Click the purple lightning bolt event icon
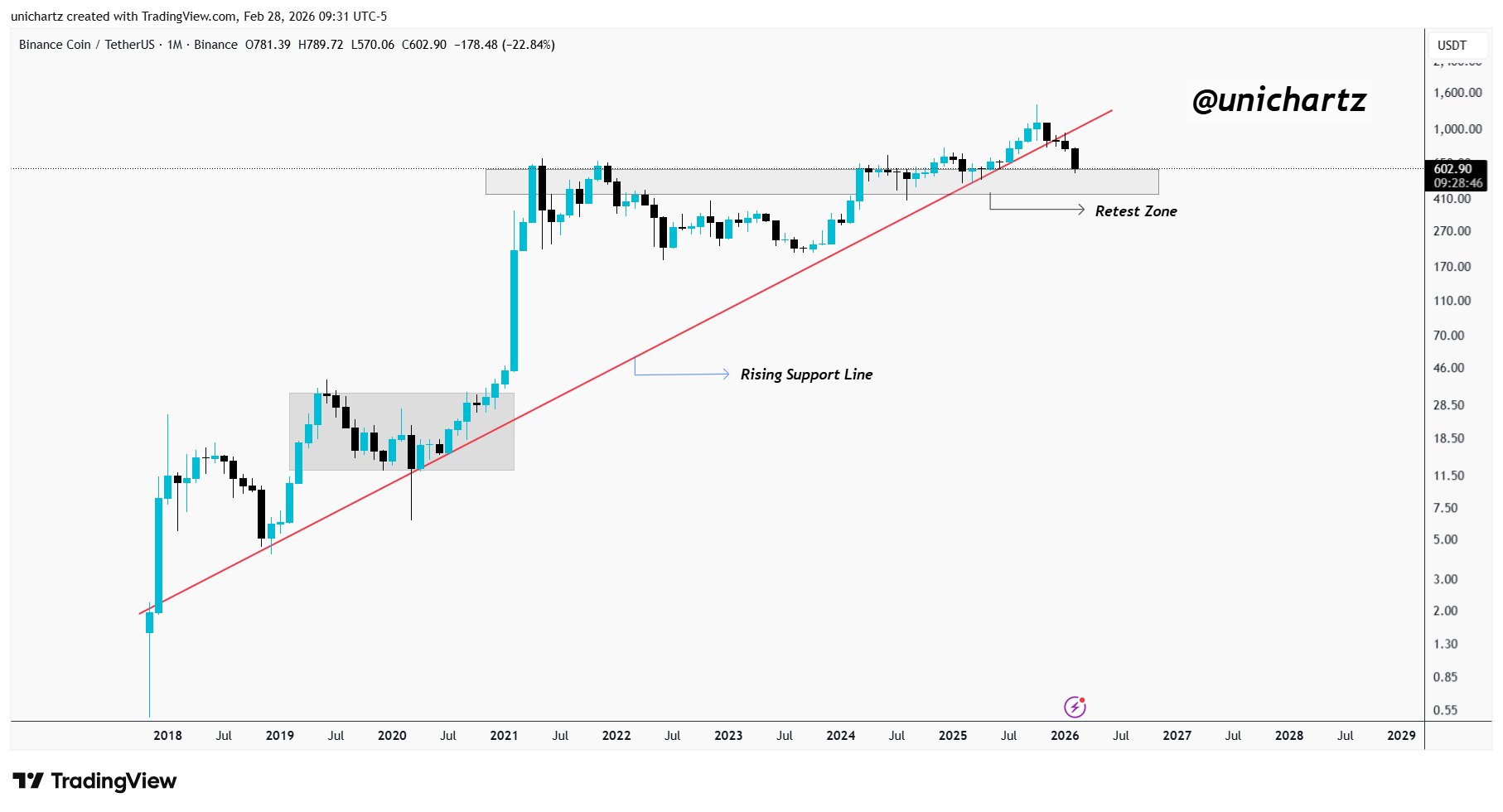Image resolution: width=1503 pixels, height=812 pixels. pos(1075,707)
